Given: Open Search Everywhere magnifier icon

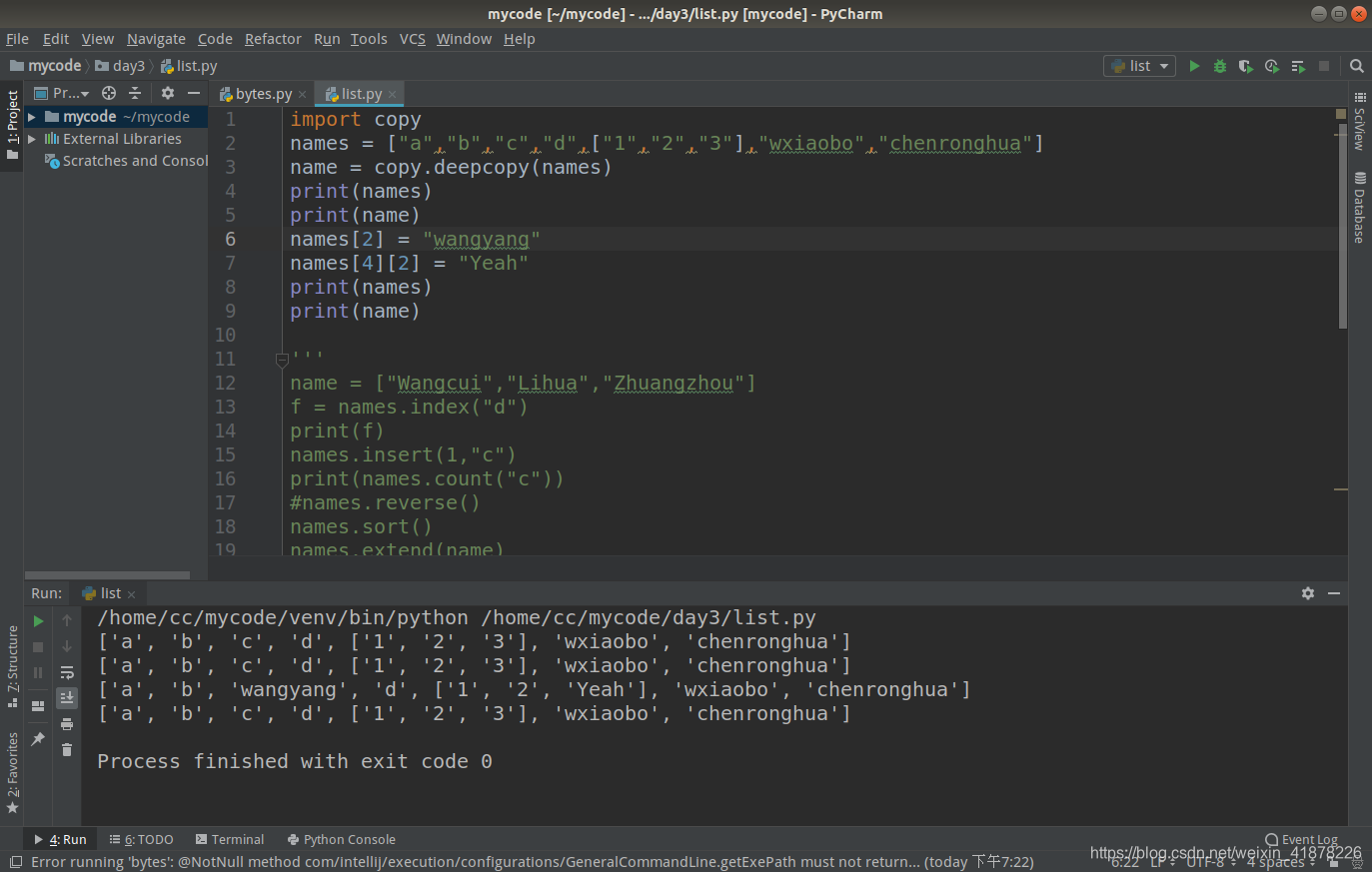Looking at the screenshot, I should coord(1357,66).
